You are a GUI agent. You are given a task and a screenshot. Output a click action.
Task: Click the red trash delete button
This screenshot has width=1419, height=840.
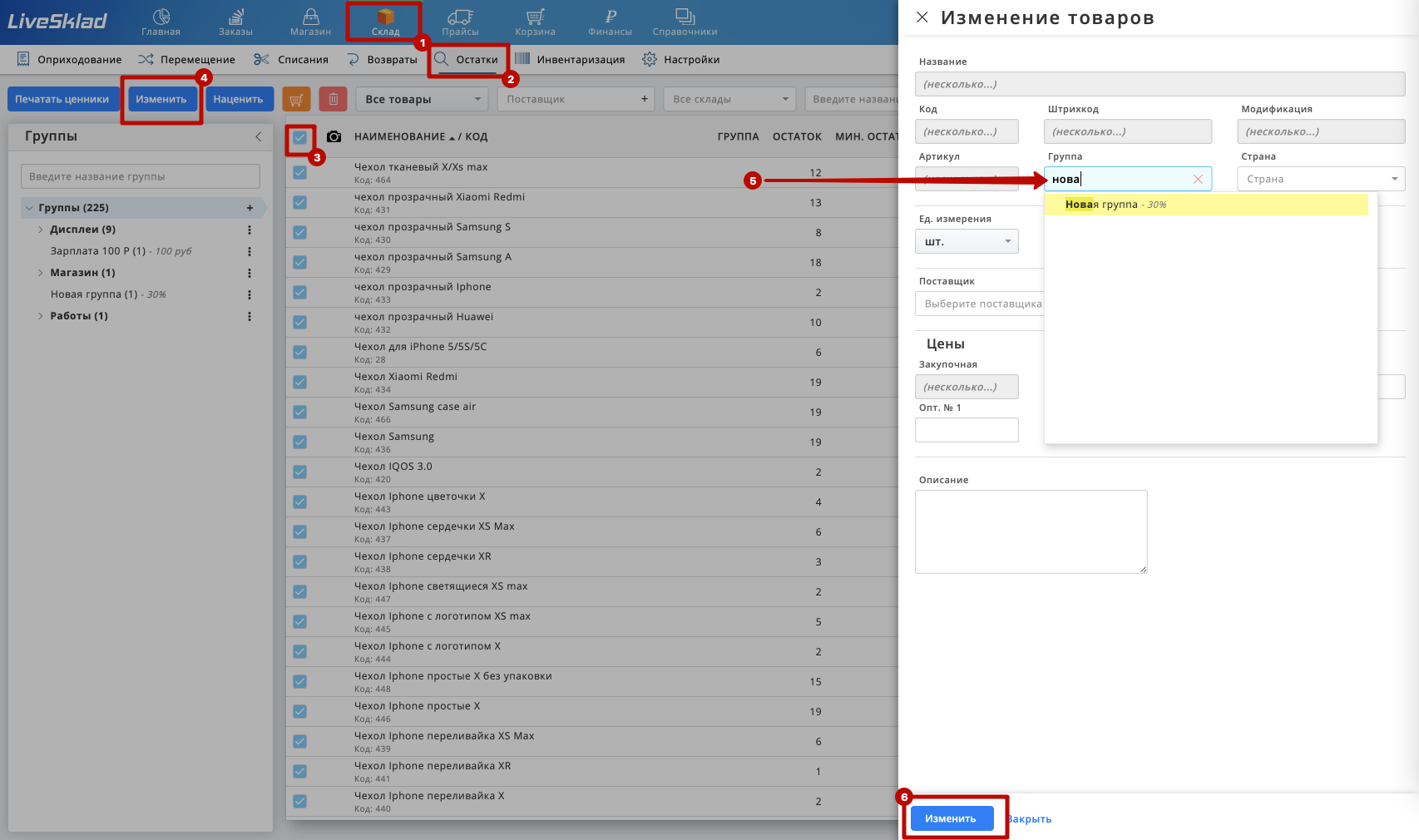pos(333,100)
